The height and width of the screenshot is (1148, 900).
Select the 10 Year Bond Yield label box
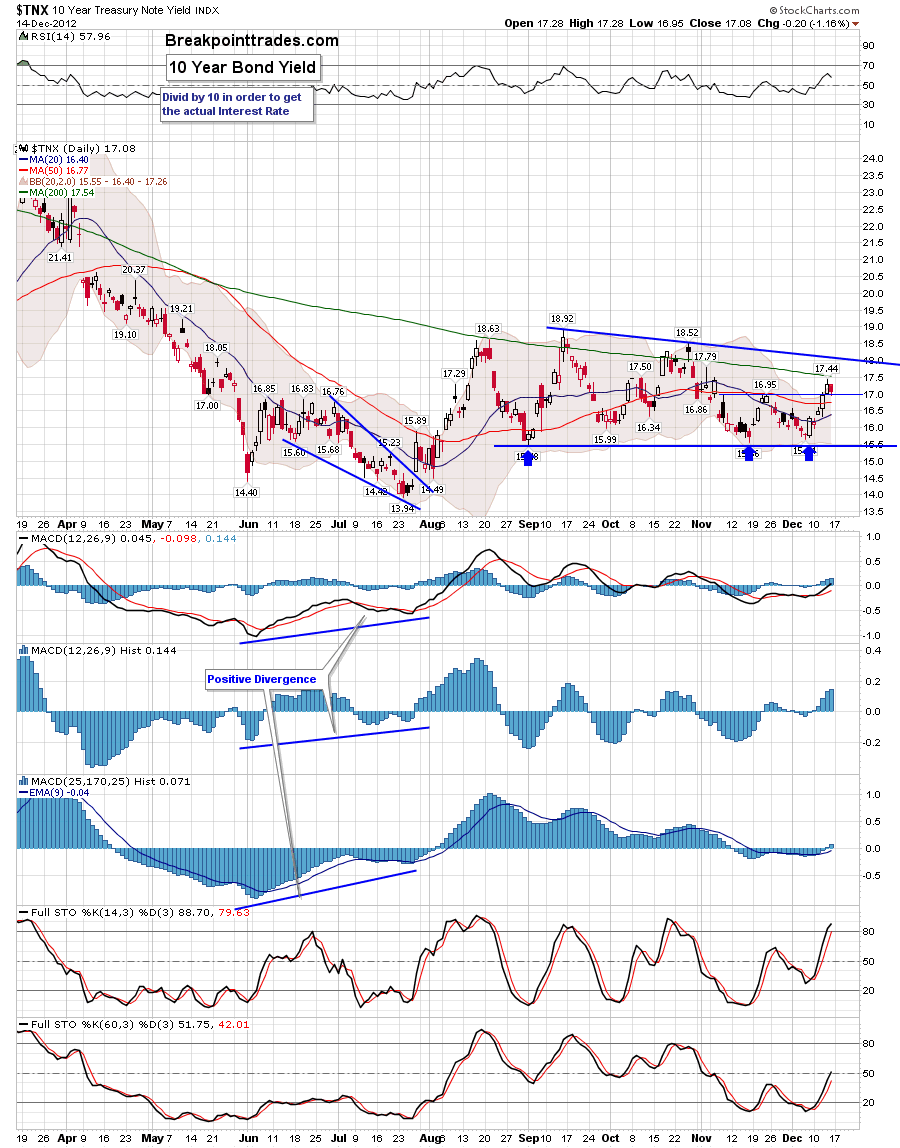[242, 67]
